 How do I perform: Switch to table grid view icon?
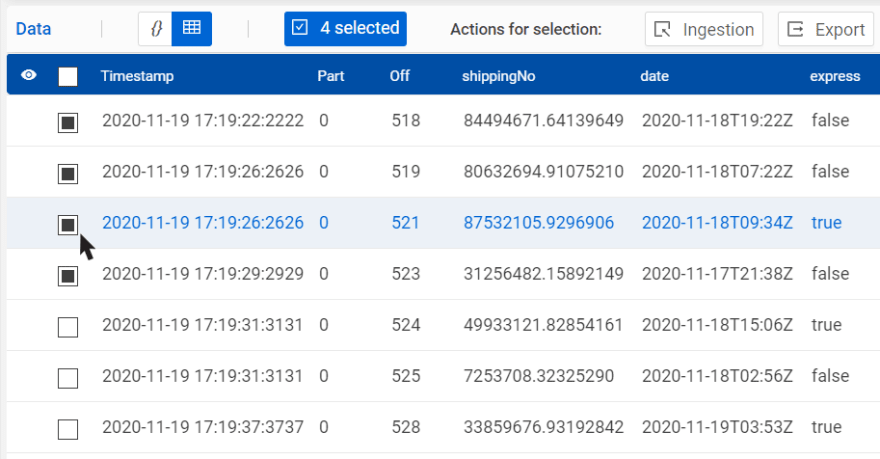click(191, 29)
